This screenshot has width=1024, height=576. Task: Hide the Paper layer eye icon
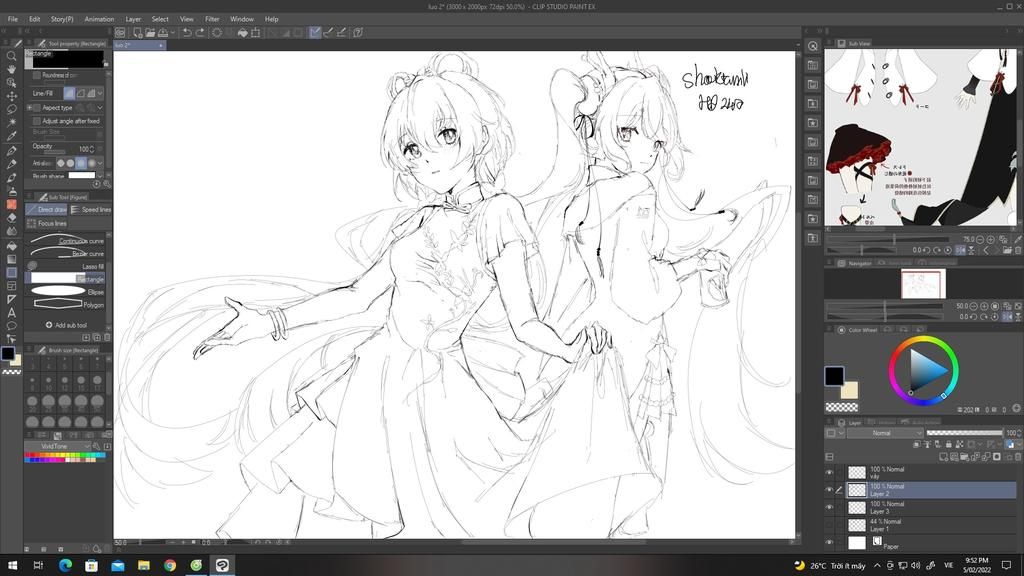829,543
